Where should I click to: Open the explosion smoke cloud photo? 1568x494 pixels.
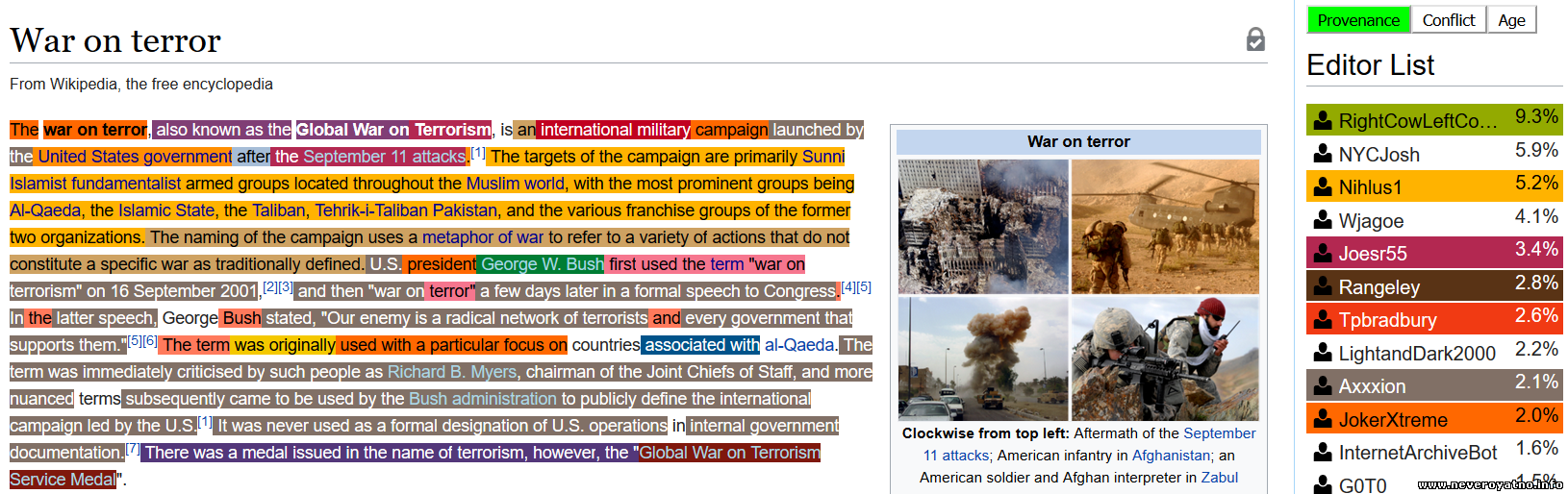983,358
